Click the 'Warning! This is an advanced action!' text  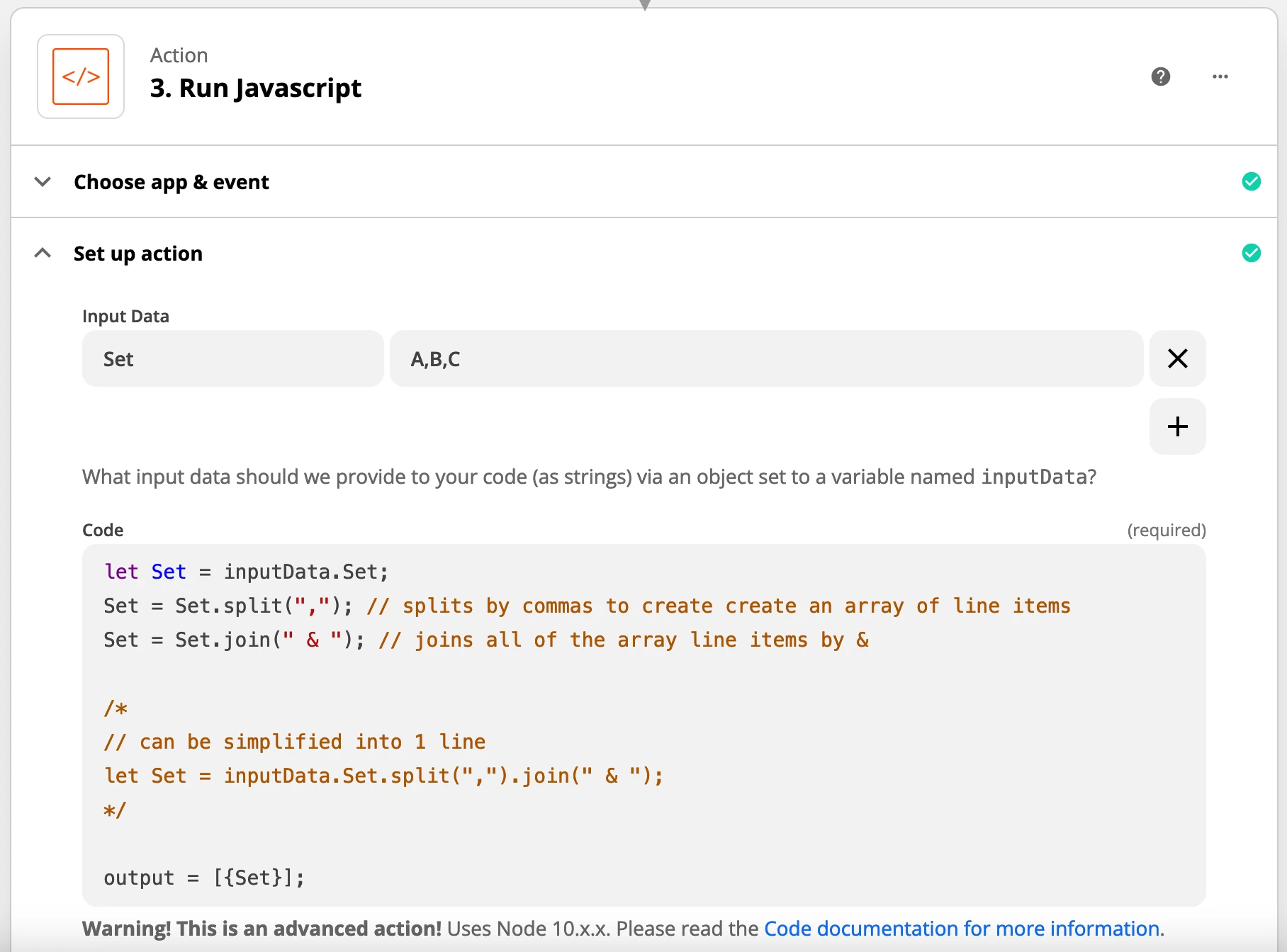pos(262,929)
